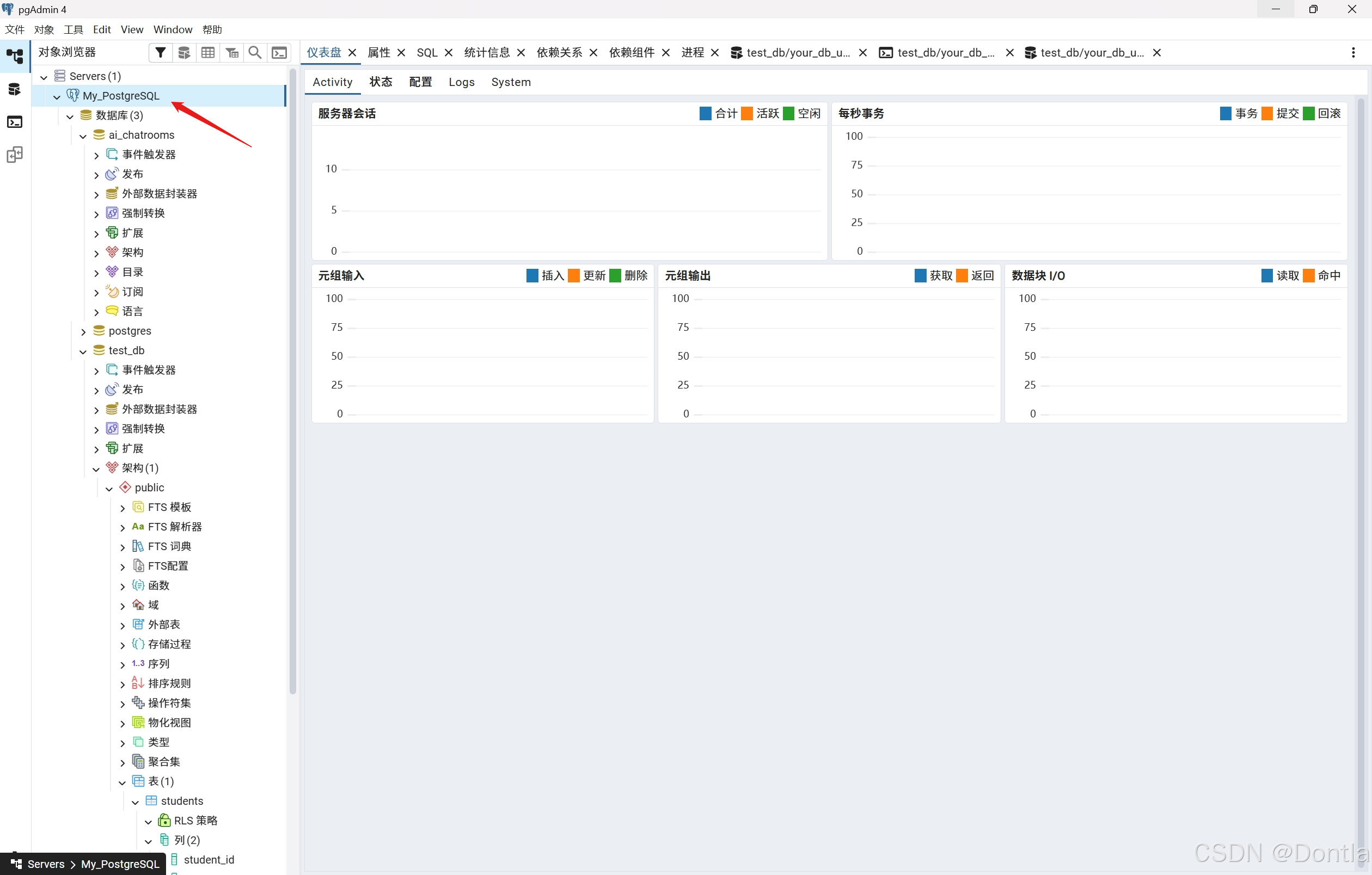1372x875 pixels.
Task: Collapse the Servers (1) node
Action: tap(44, 77)
